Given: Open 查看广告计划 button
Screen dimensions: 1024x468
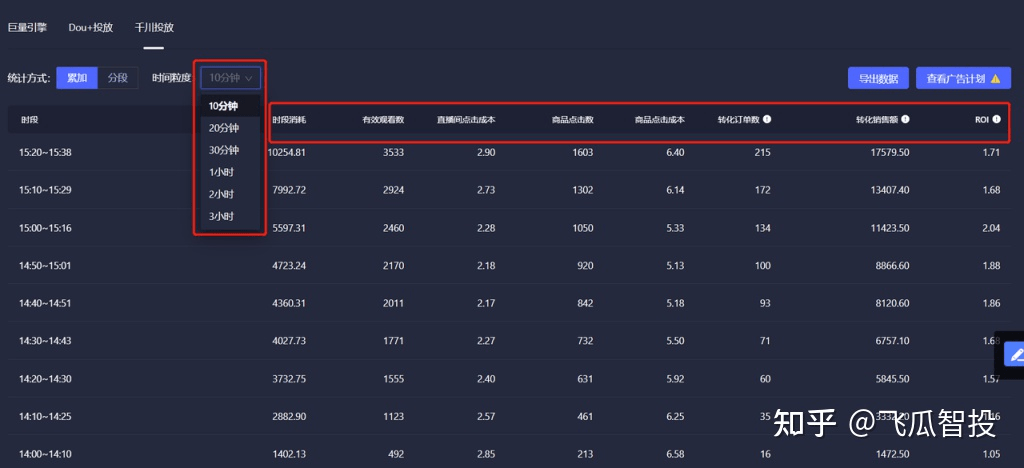Looking at the screenshot, I should pos(963,78).
